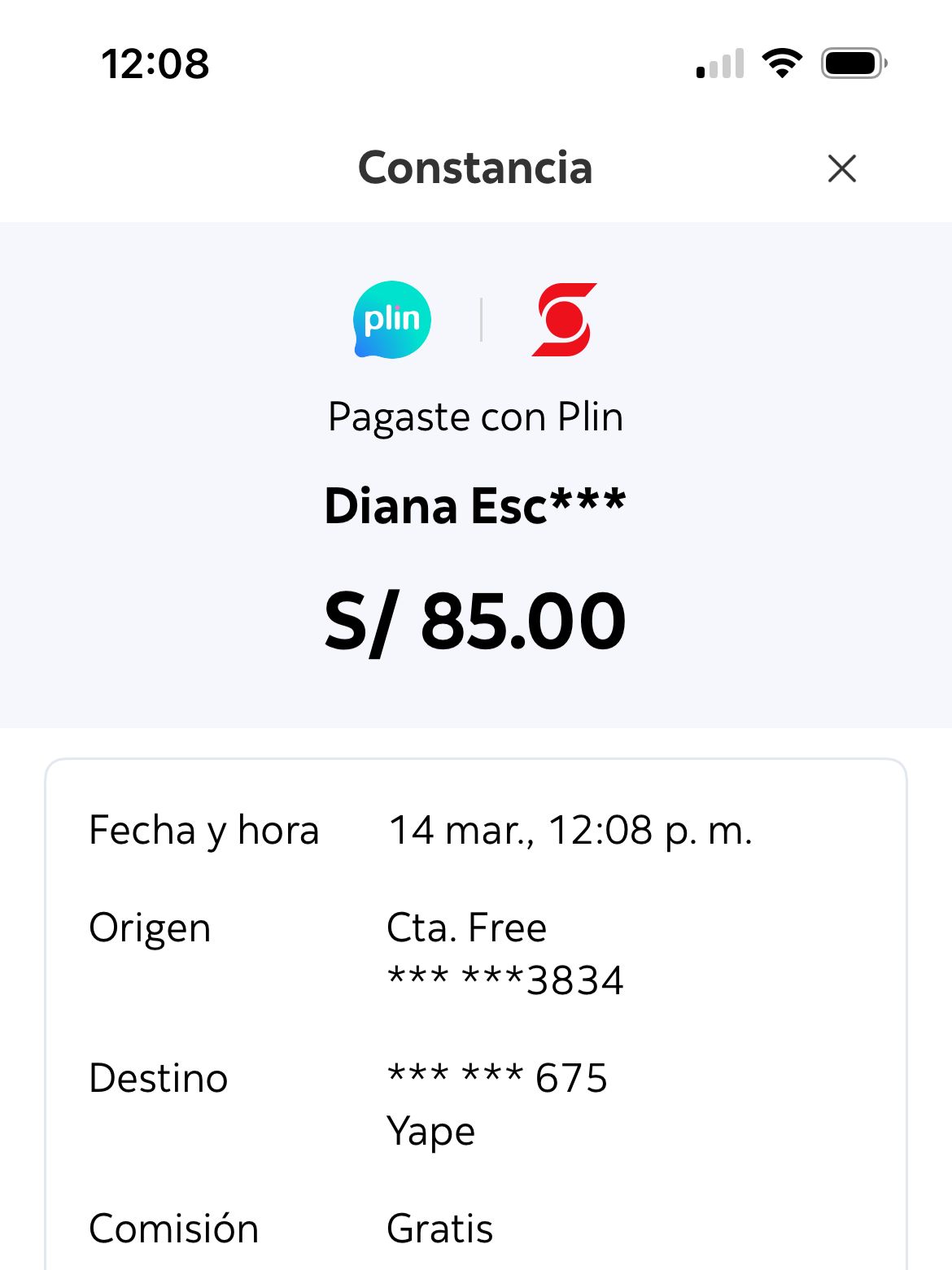The image size is (952, 1270).
Task: Select recipient name Diana Esc***
Action: pos(475,506)
